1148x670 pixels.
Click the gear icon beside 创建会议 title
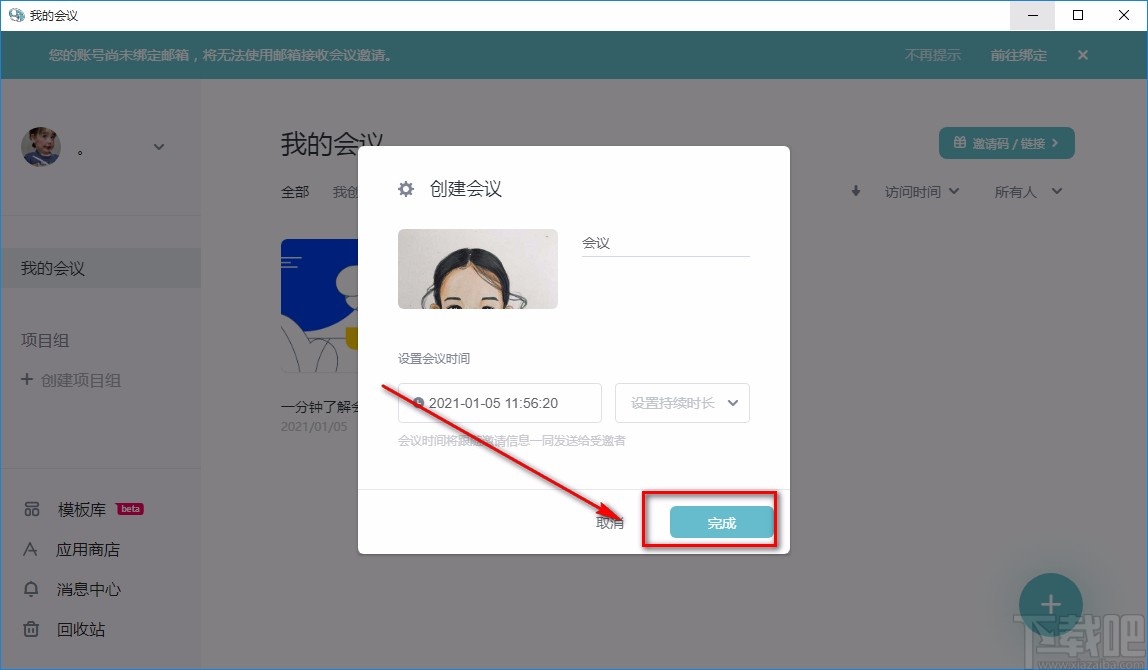point(405,188)
